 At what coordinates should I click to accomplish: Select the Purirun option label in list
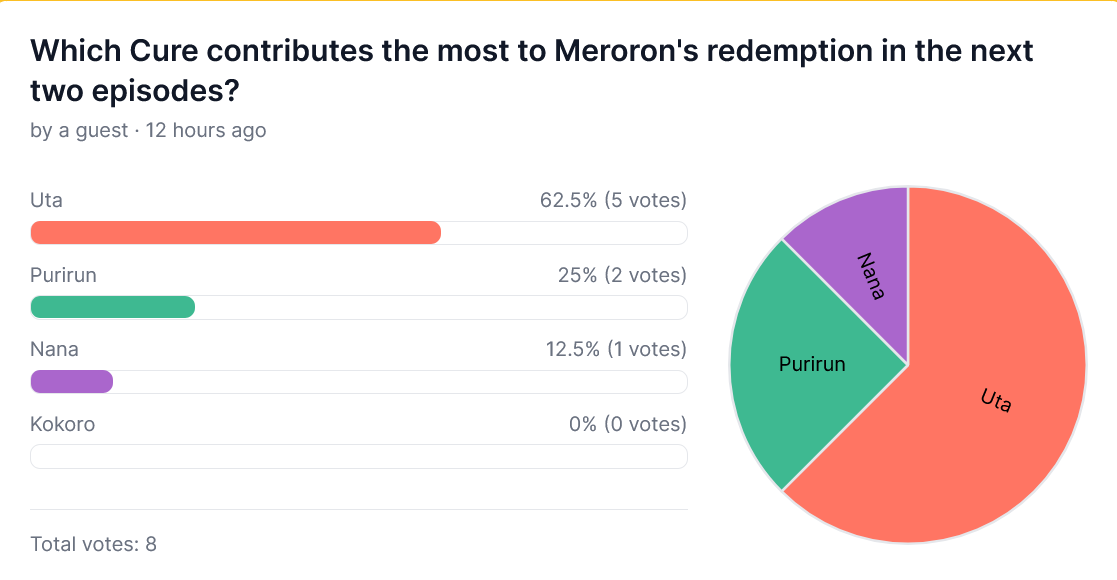coord(63,275)
